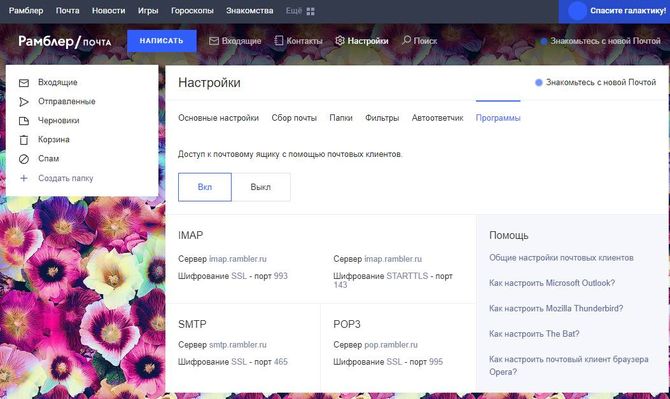Open the Ещё grid icon menu
The width and height of the screenshot is (670, 399).
(311, 12)
